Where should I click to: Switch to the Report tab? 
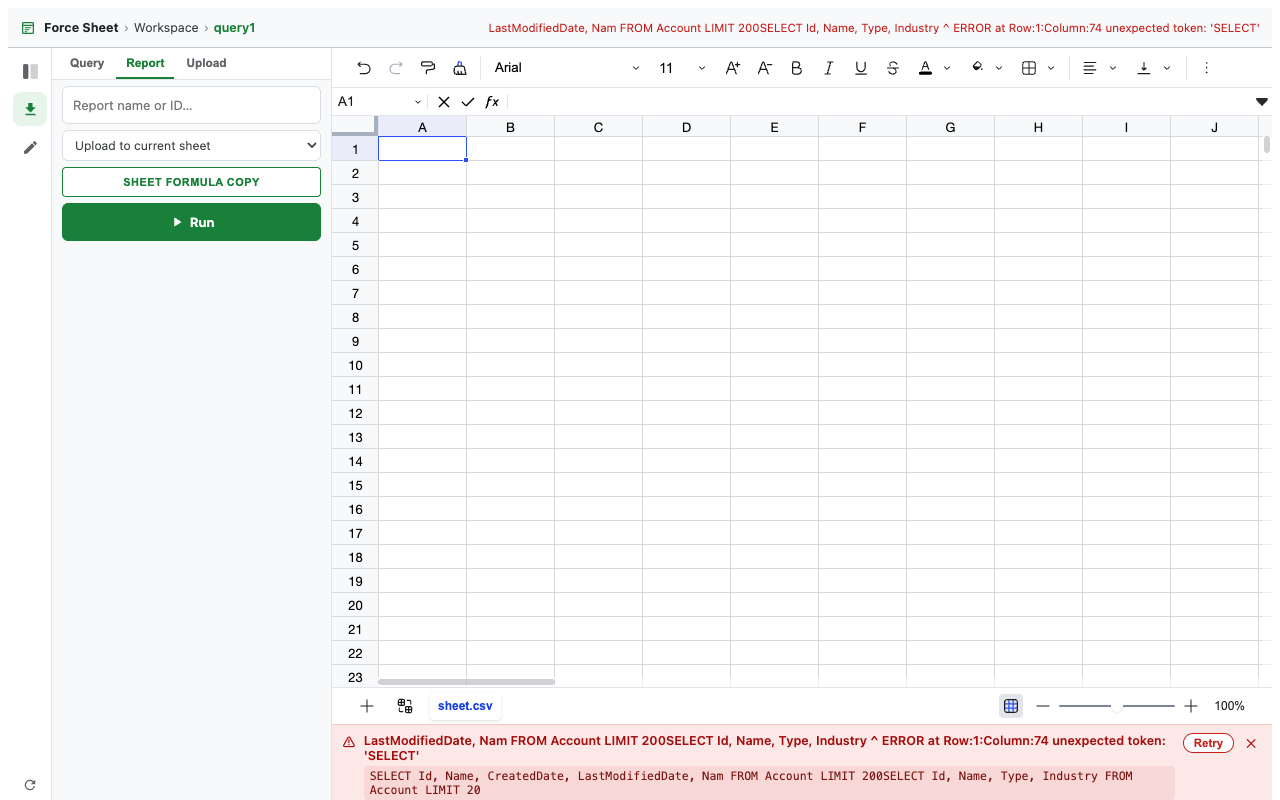click(145, 63)
